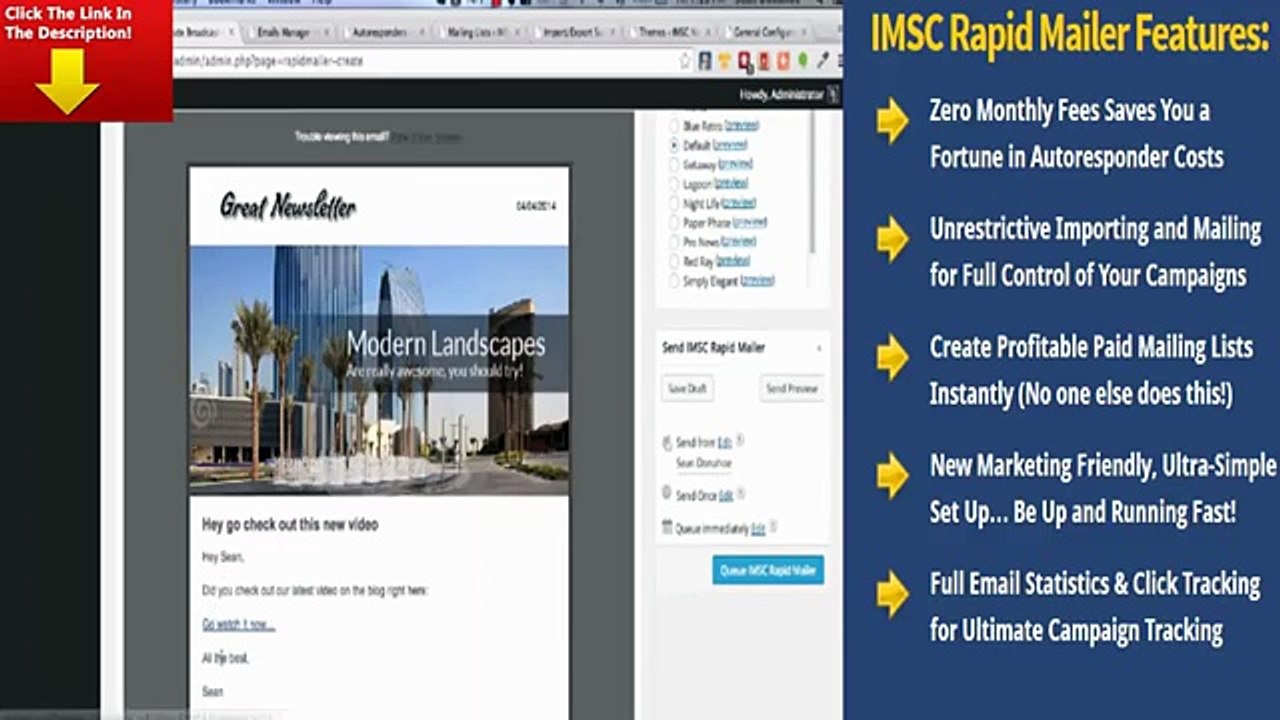Edit the Queue immediately setting

pos(758,528)
